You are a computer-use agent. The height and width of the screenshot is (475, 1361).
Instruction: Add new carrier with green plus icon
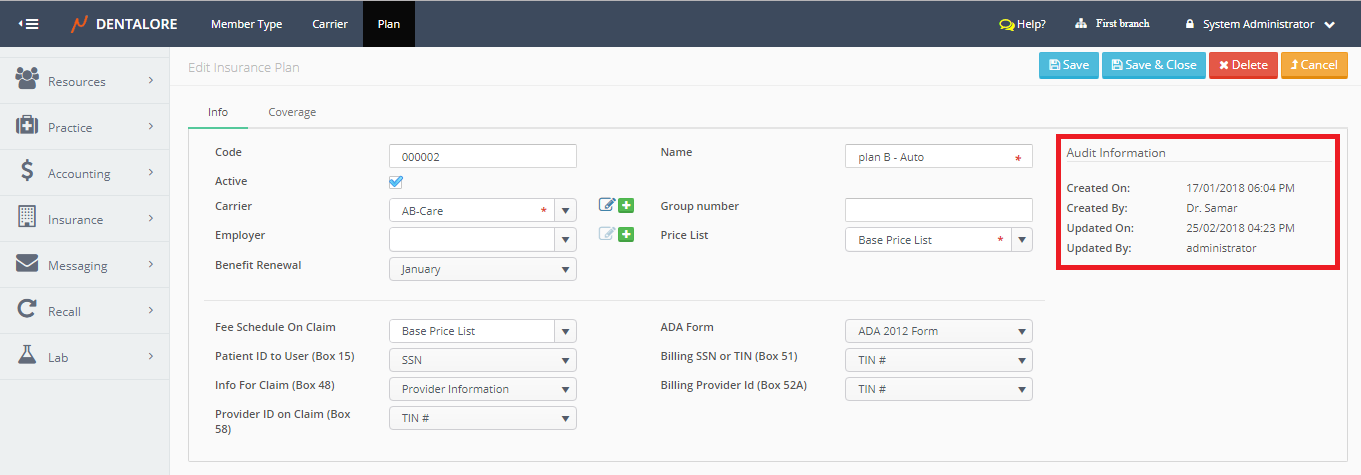pos(626,205)
